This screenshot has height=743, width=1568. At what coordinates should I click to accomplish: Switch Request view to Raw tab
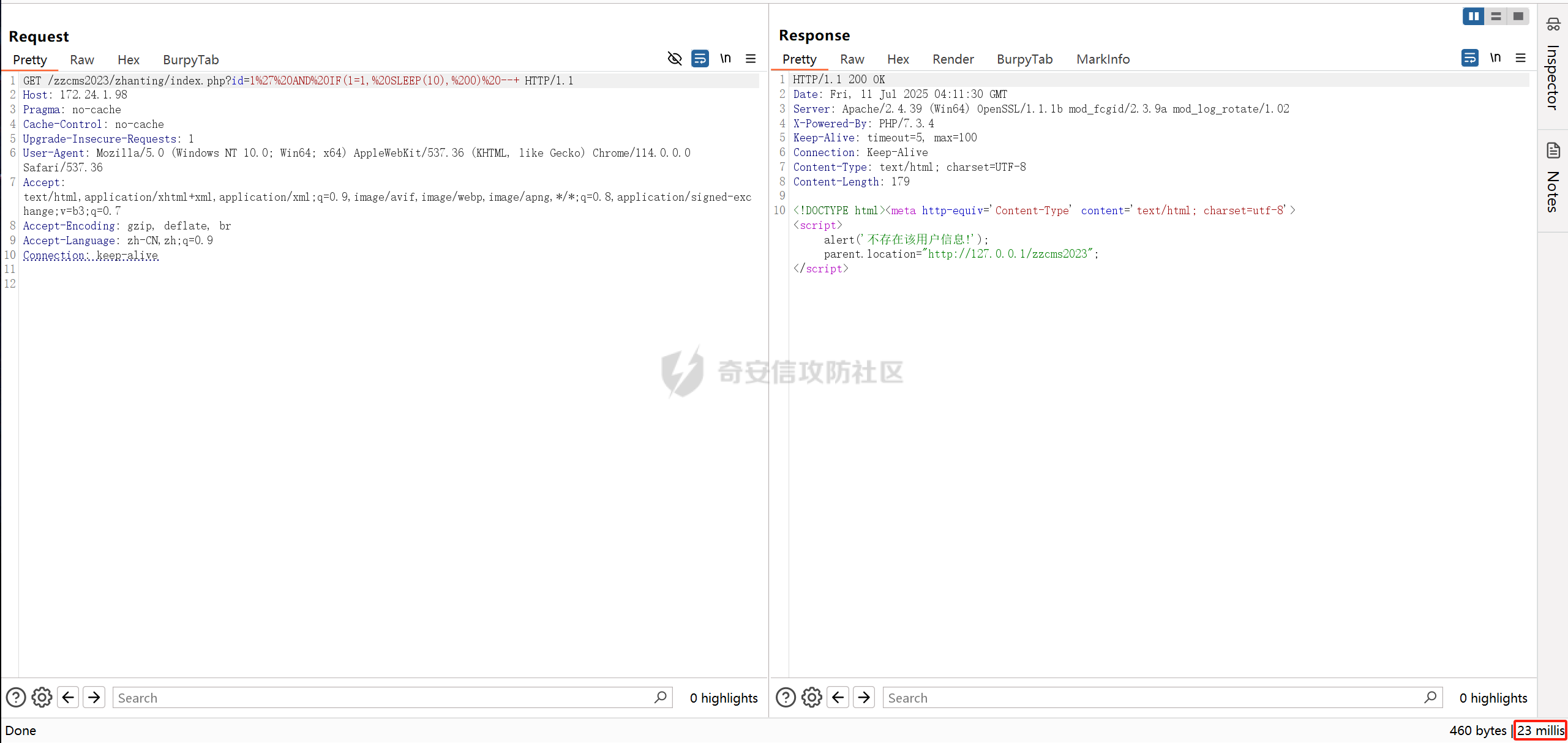pos(82,60)
